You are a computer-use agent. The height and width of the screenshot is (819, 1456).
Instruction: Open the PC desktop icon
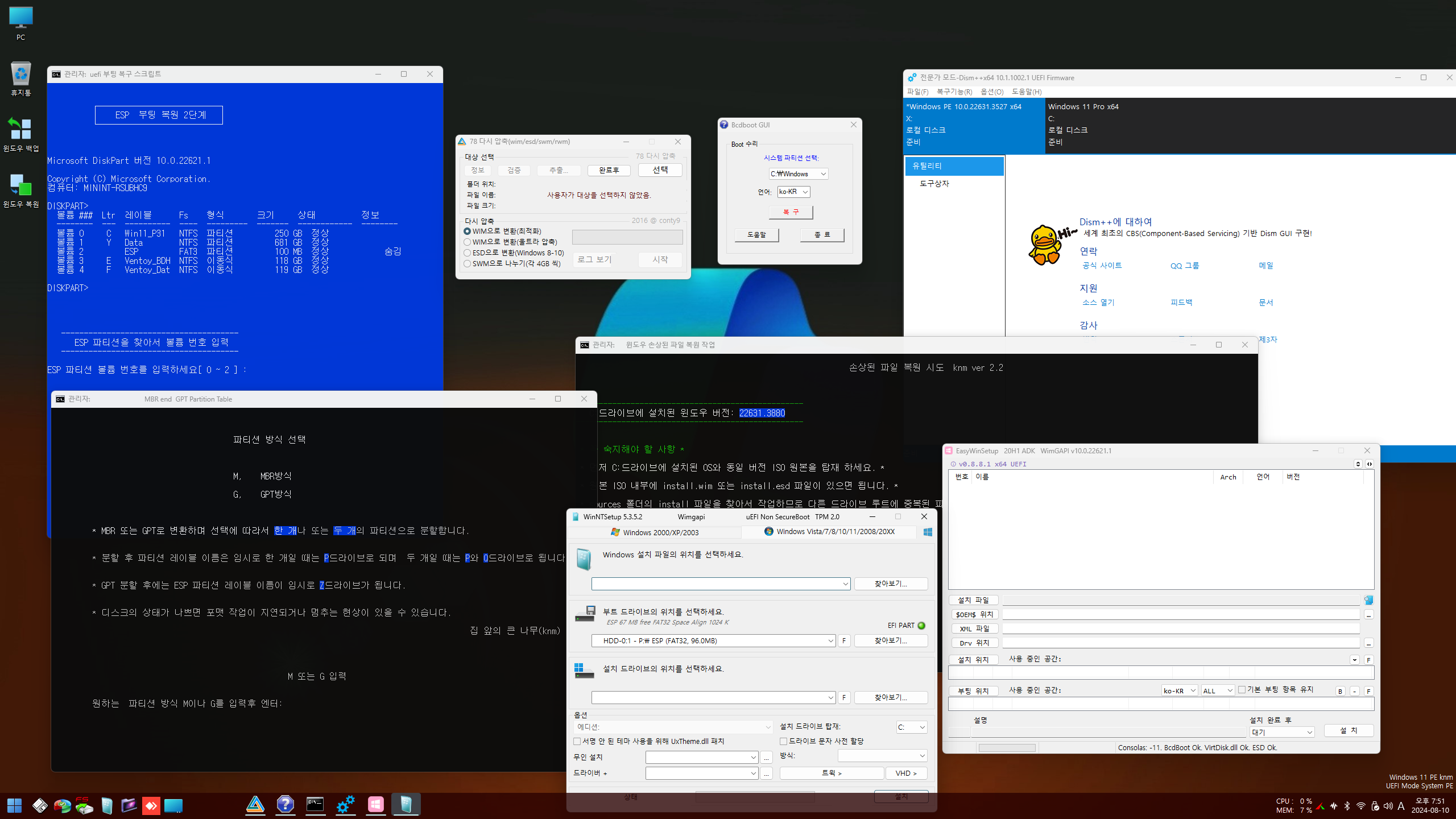coord(20,23)
